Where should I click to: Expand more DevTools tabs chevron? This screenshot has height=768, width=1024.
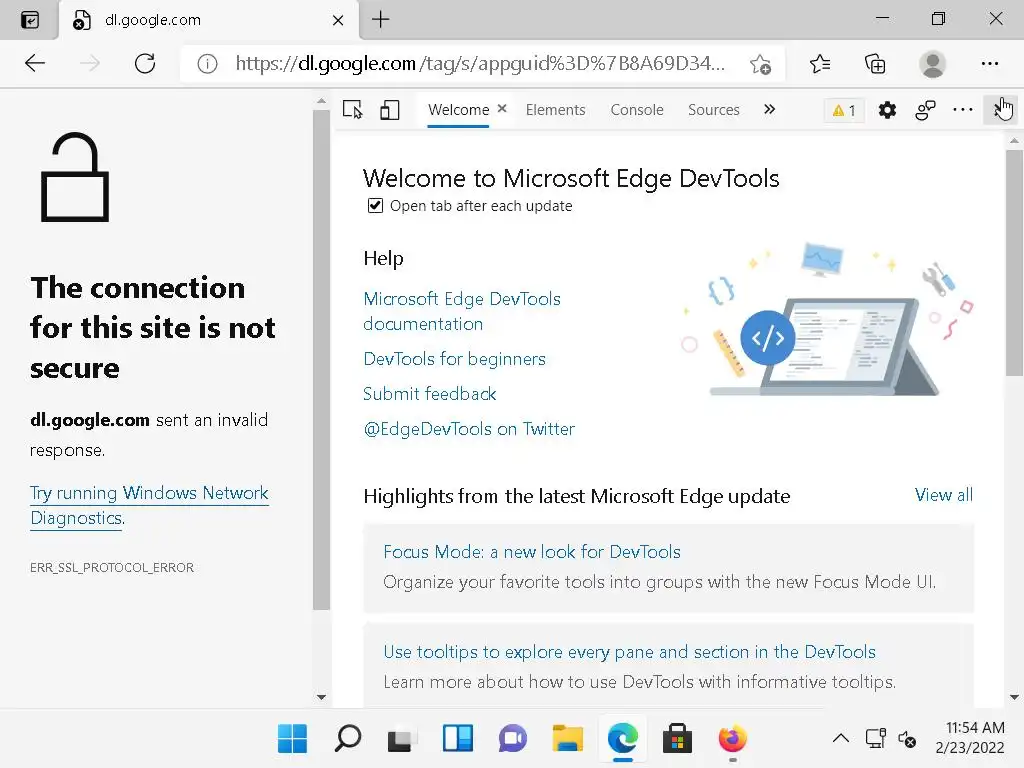click(x=769, y=109)
